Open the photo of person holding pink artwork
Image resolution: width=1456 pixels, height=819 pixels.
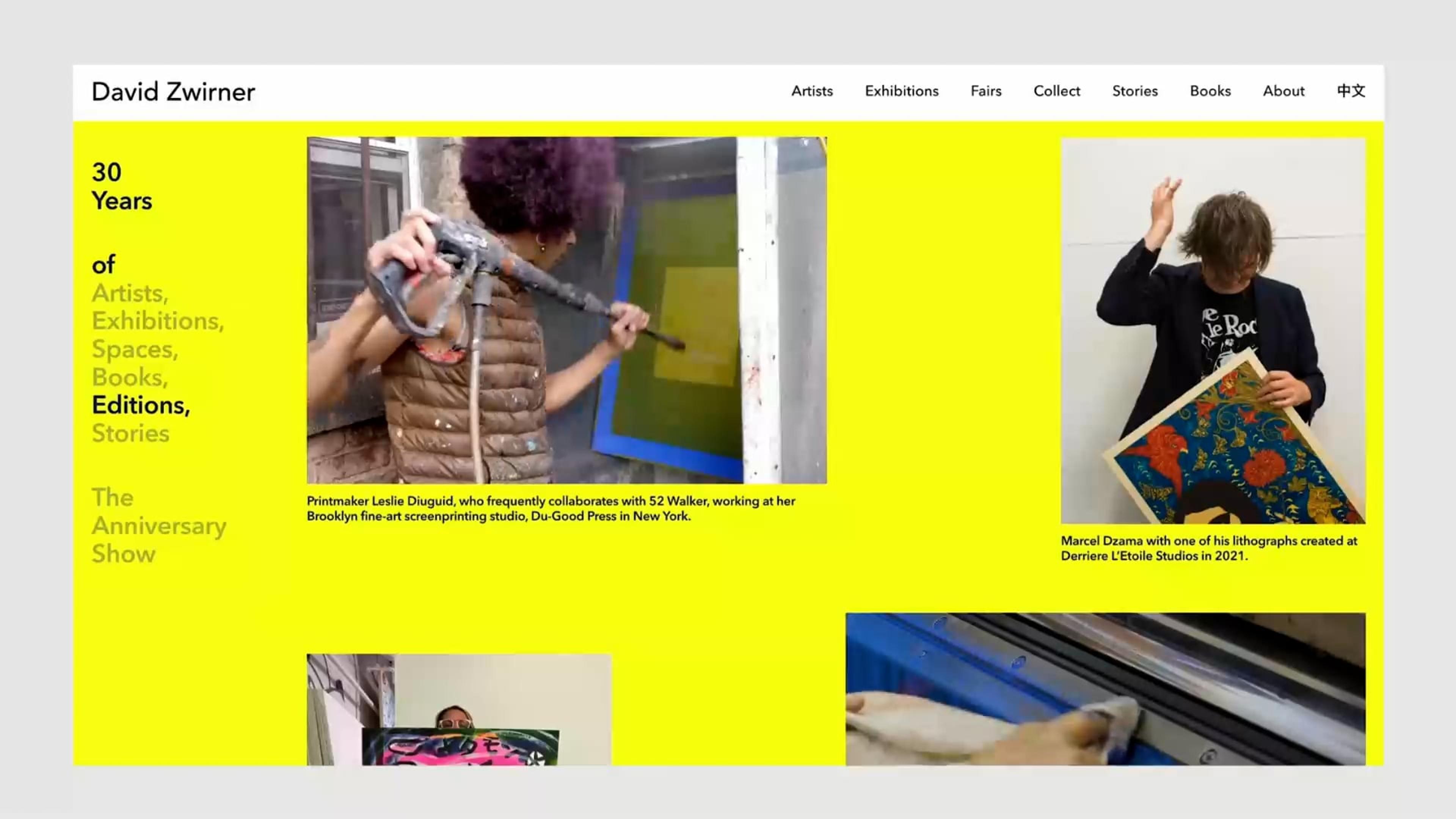click(x=459, y=710)
